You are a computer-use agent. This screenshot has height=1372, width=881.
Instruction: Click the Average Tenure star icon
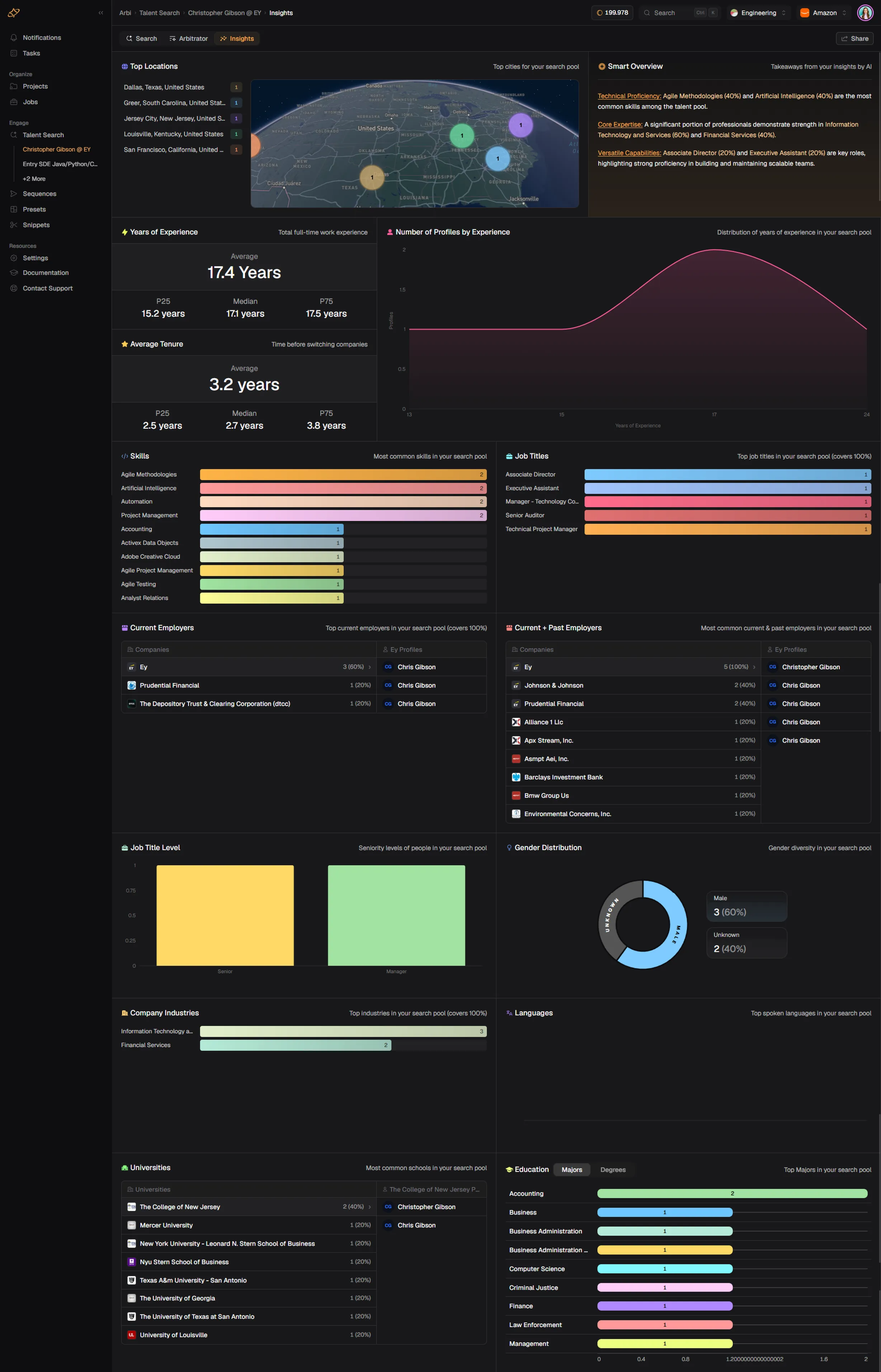125,344
